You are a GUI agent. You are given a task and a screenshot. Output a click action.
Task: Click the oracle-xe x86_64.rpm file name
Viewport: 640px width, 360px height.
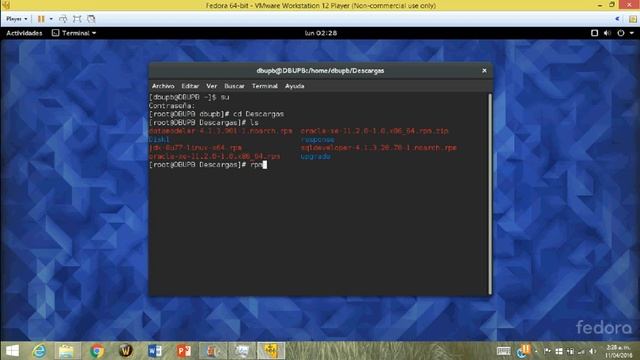[x=215, y=156]
